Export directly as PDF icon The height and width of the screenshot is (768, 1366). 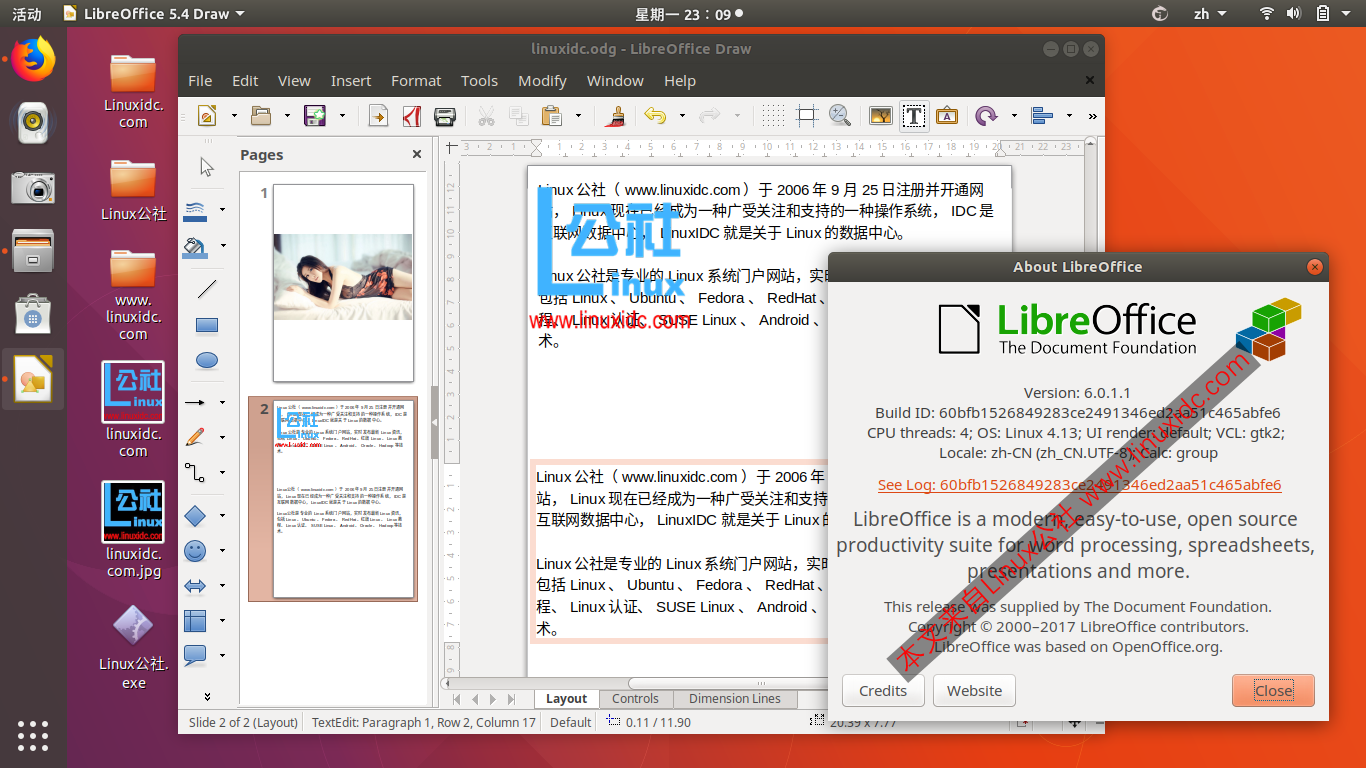click(x=411, y=116)
